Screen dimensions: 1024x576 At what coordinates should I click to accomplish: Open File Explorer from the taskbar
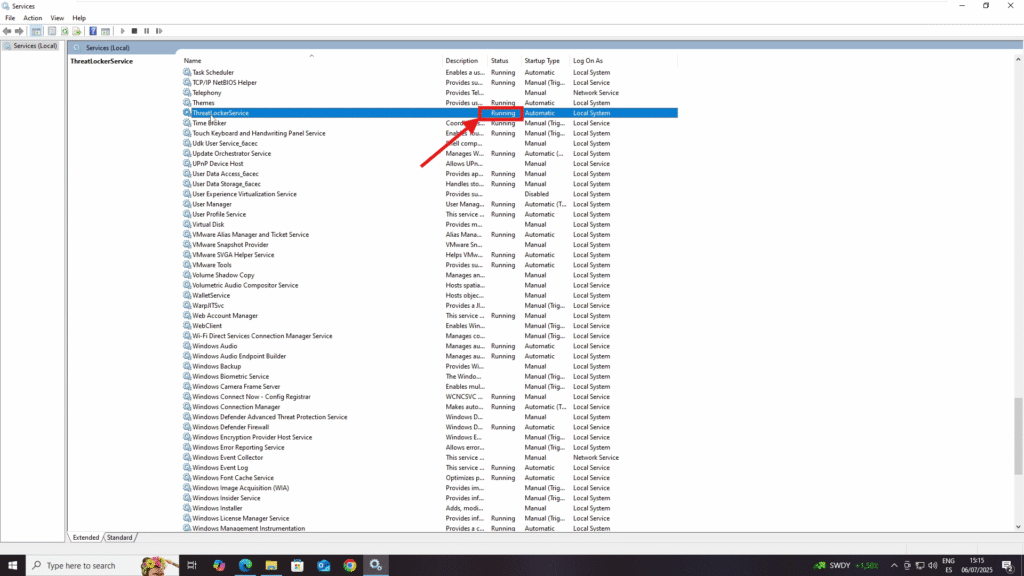click(272, 566)
